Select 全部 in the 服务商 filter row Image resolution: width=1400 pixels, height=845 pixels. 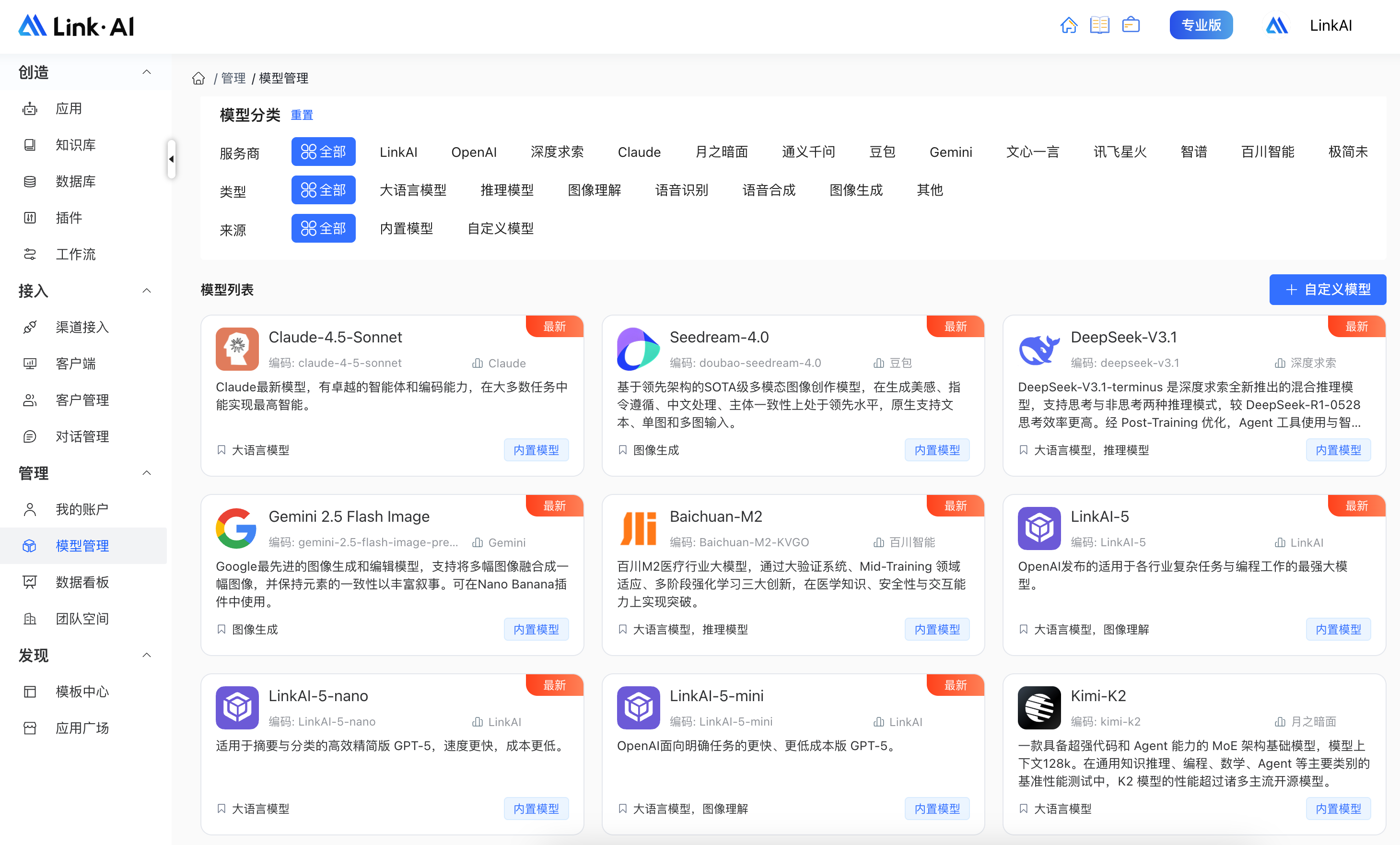click(x=323, y=152)
